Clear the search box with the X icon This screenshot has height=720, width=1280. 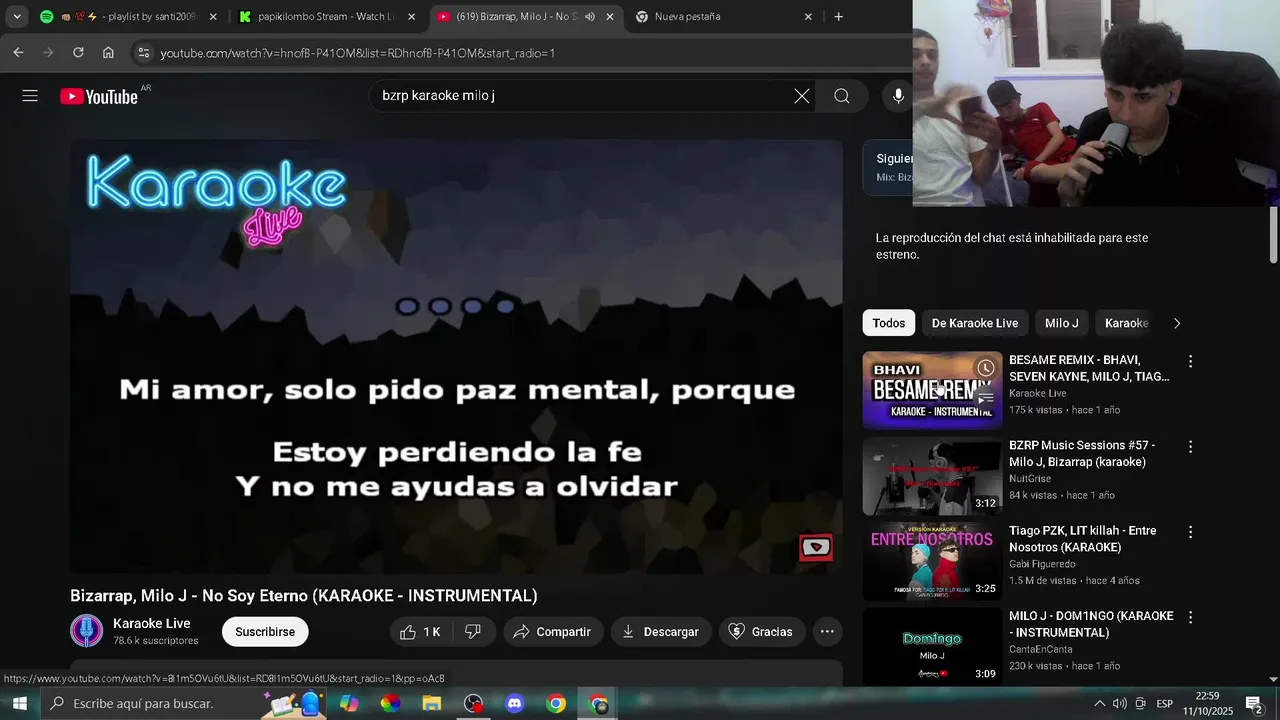click(802, 96)
